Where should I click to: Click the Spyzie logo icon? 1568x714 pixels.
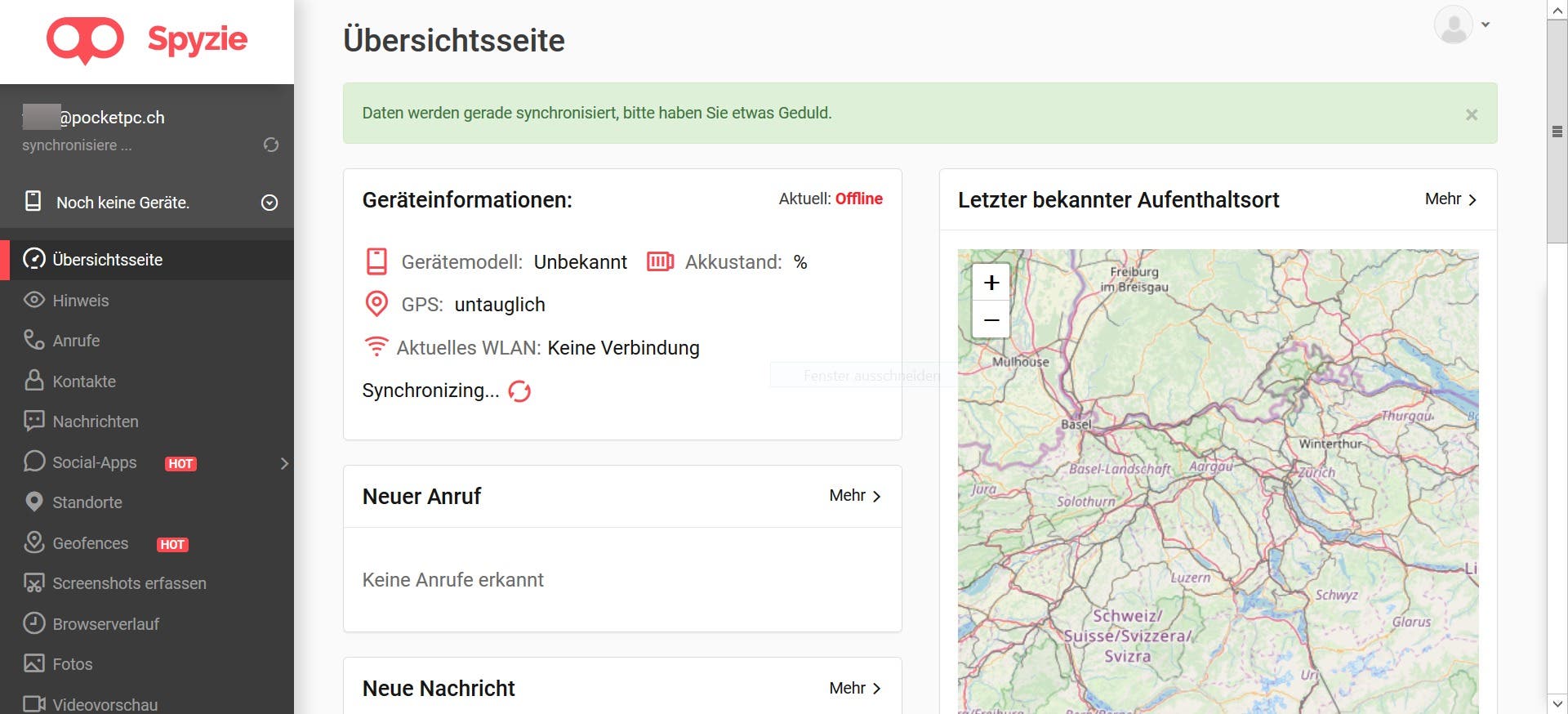pos(85,40)
